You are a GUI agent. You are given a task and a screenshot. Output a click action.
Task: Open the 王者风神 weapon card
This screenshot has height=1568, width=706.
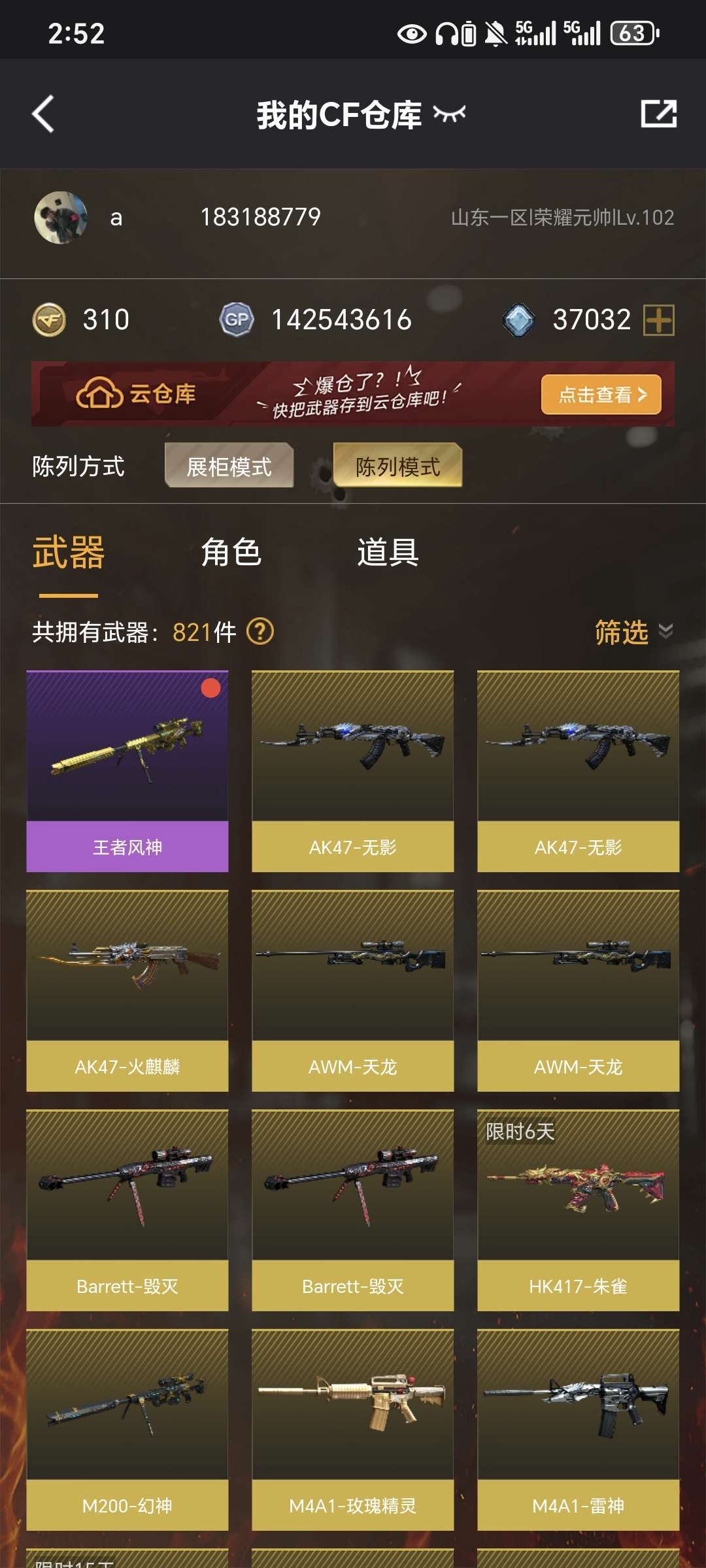pyautogui.click(x=127, y=772)
